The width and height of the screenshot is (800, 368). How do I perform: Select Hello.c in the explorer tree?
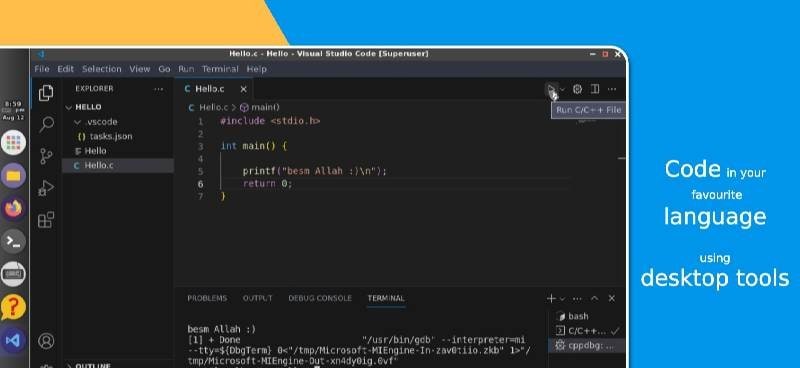117,165
